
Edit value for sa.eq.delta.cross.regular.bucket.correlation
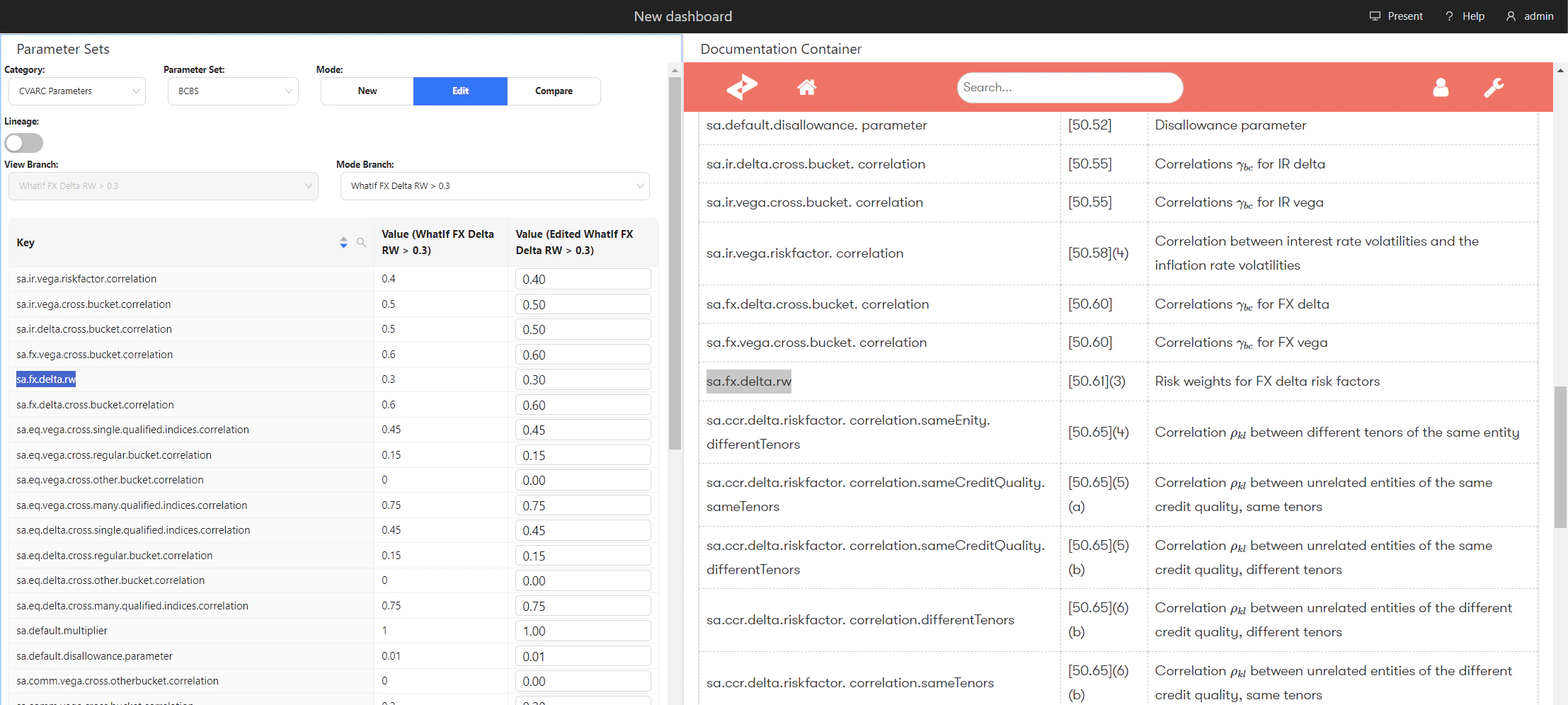[583, 556]
